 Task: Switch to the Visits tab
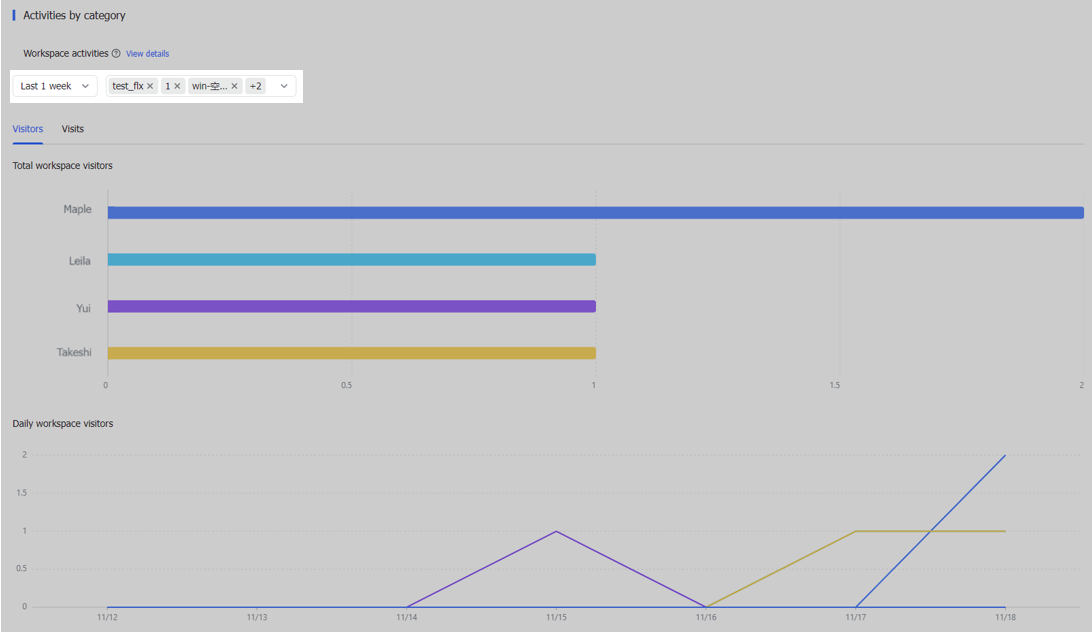point(72,129)
